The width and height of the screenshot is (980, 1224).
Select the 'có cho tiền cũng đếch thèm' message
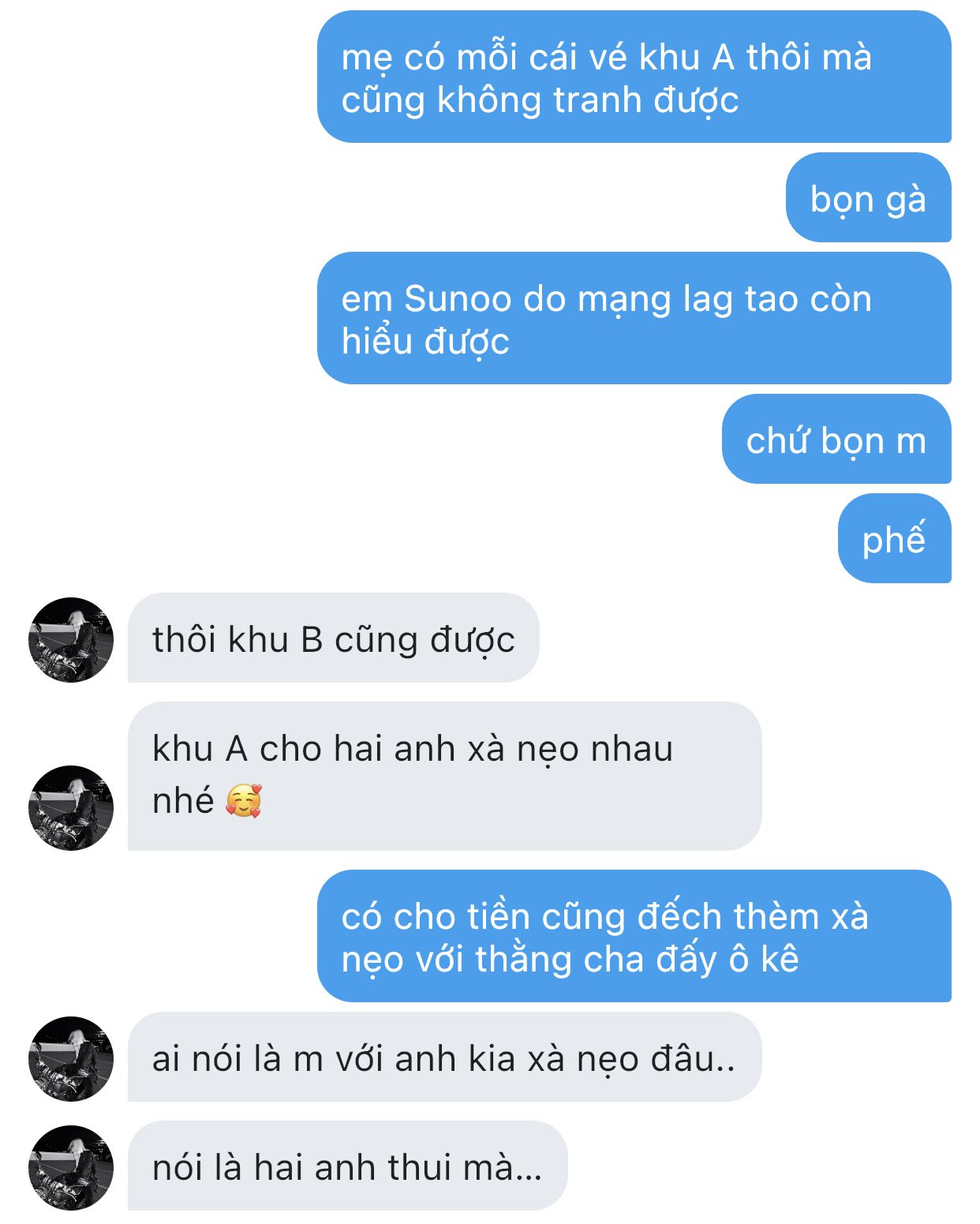click(x=634, y=936)
